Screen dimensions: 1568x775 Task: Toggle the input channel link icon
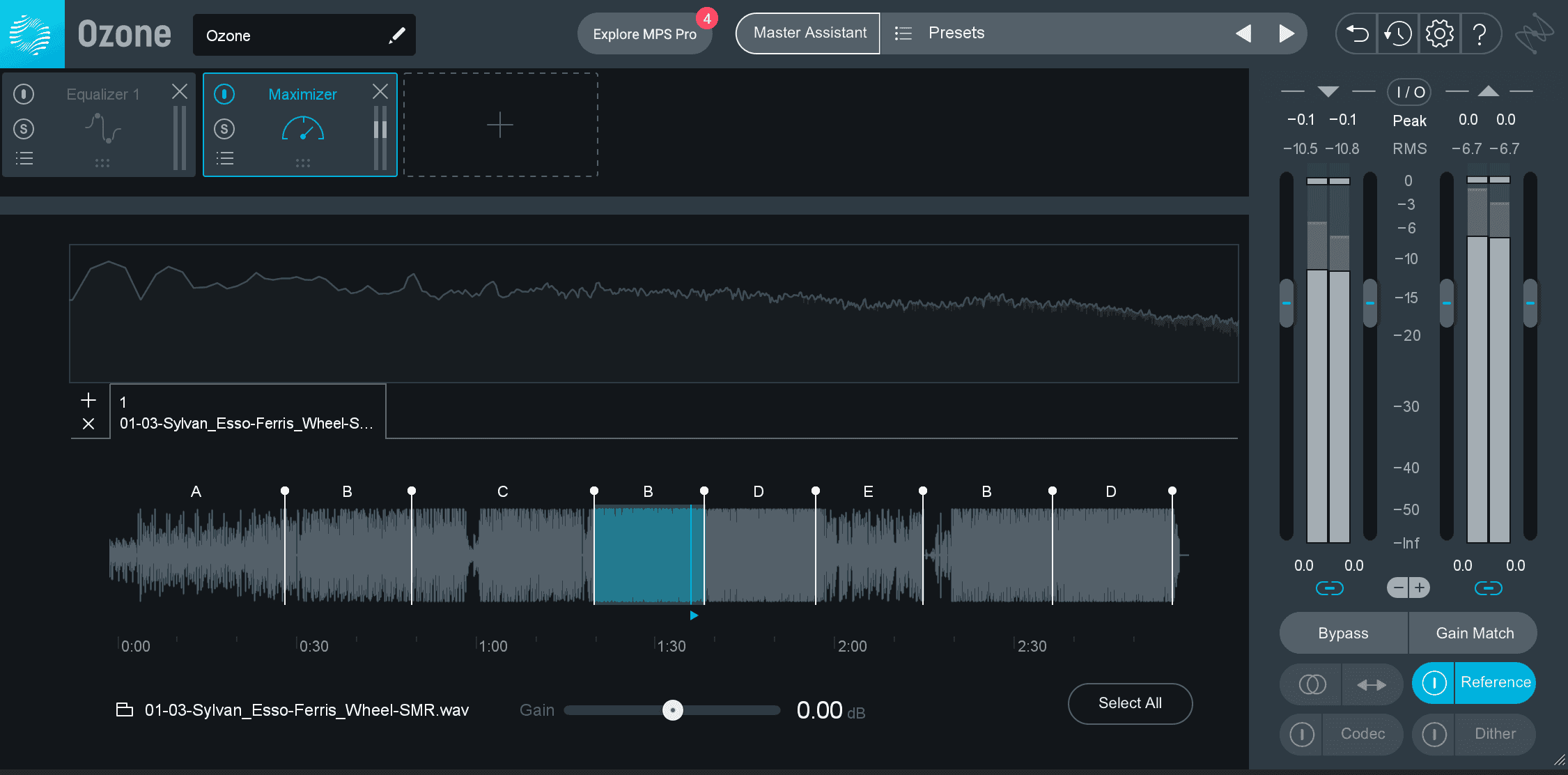click(1329, 588)
